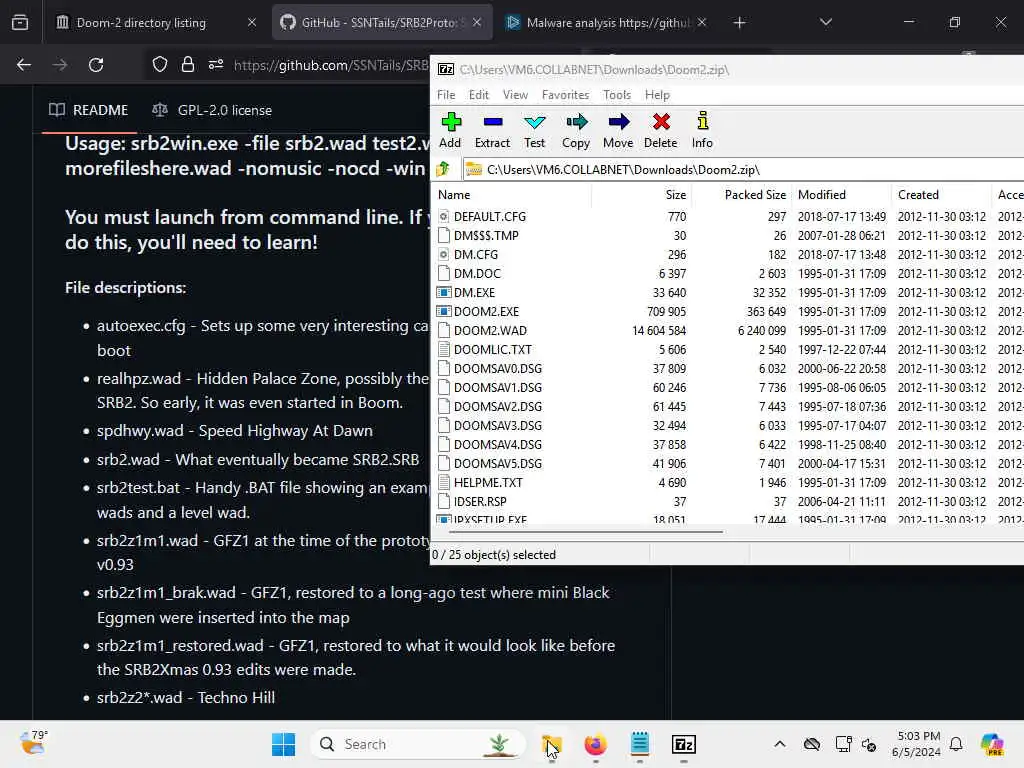
Task: Open the weather widget showing 79°
Action: point(34,743)
